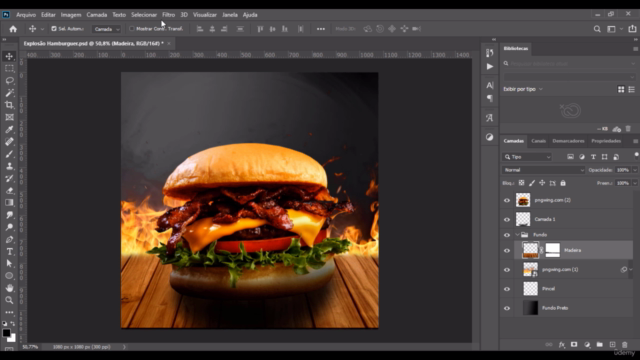
Task: Create new adjustment layer icon
Action: [x=587, y=345]
